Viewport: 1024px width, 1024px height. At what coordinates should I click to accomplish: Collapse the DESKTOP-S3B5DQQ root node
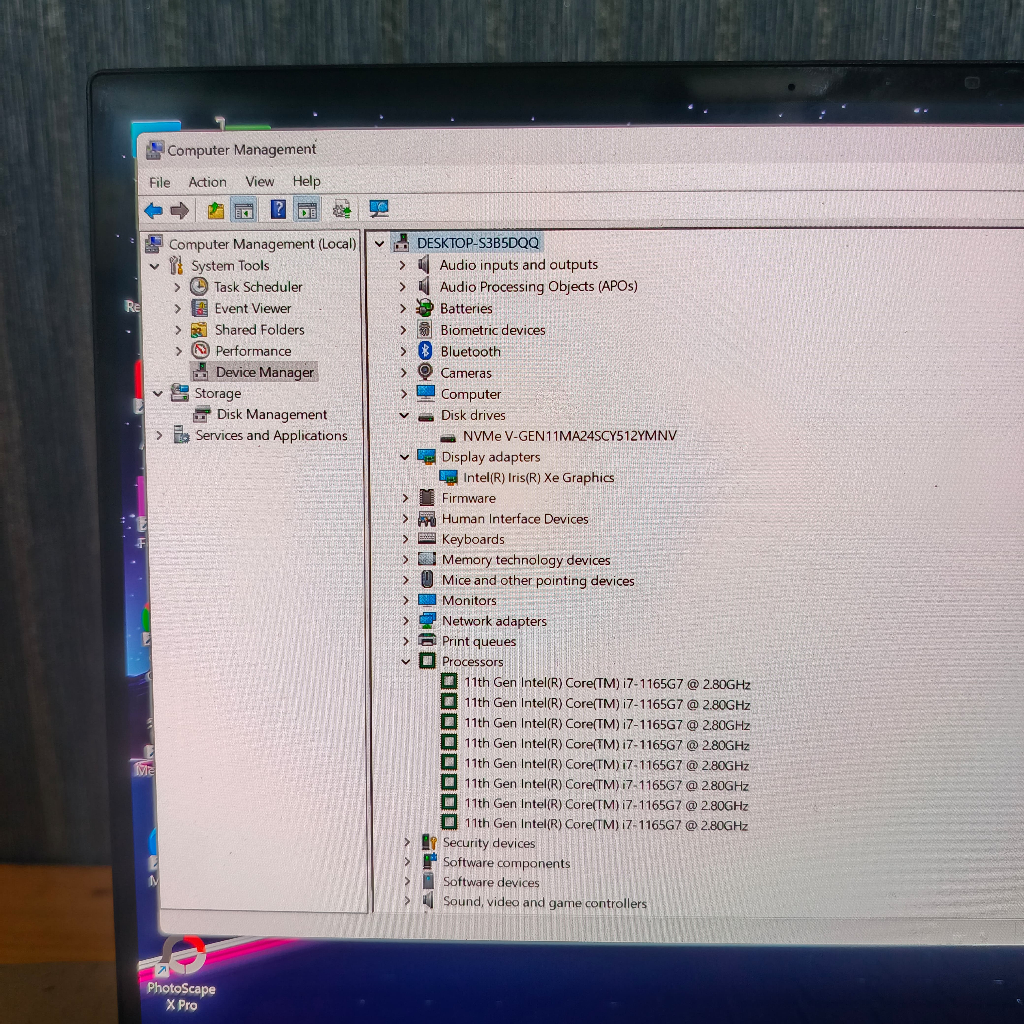[379, 244]
